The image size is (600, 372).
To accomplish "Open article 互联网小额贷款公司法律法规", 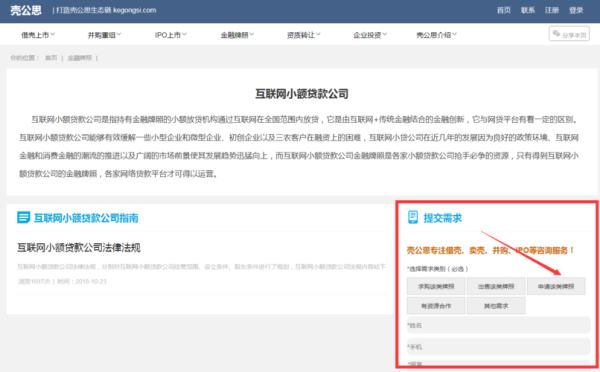I will [x=79, y=248].
